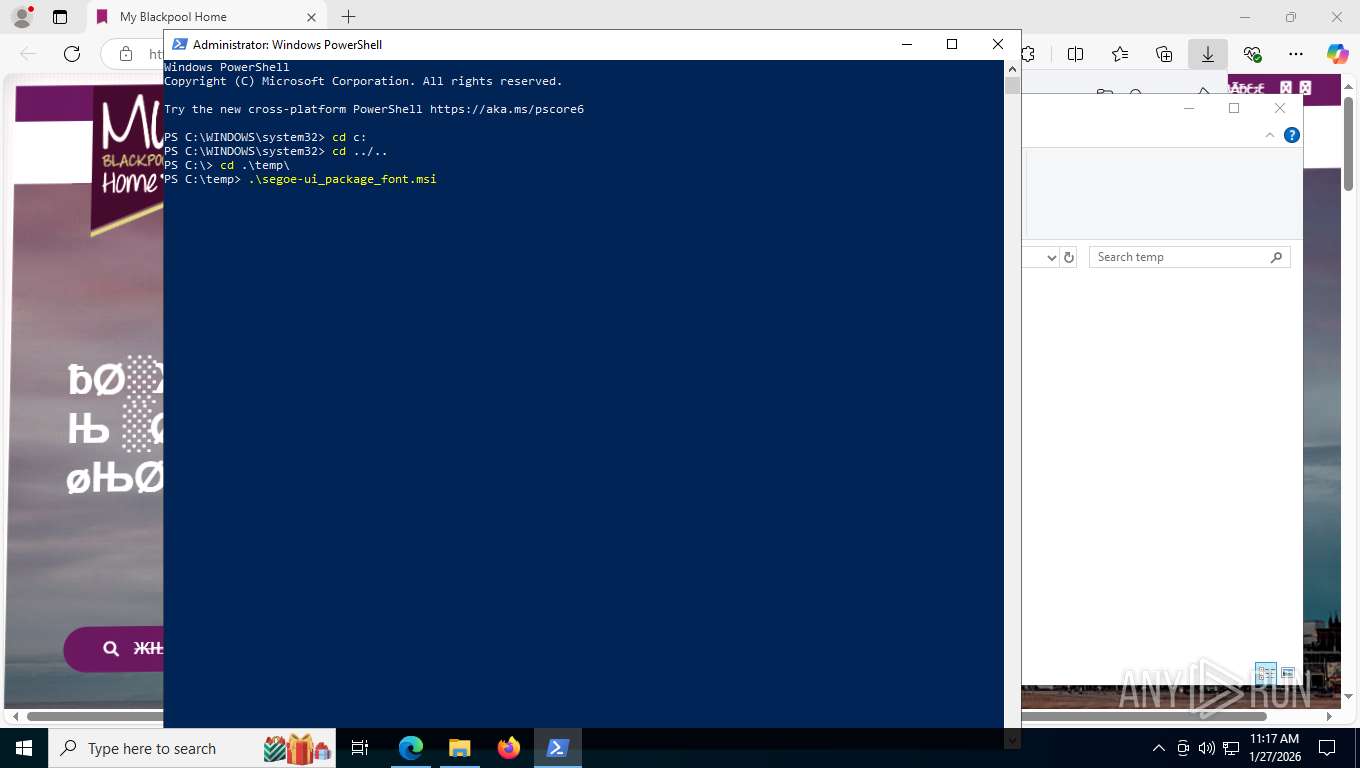Image resolution: width=1360 pixels, height=768 pixels.
Task: Open Task View on the taskbar
Action: [360, 748]
